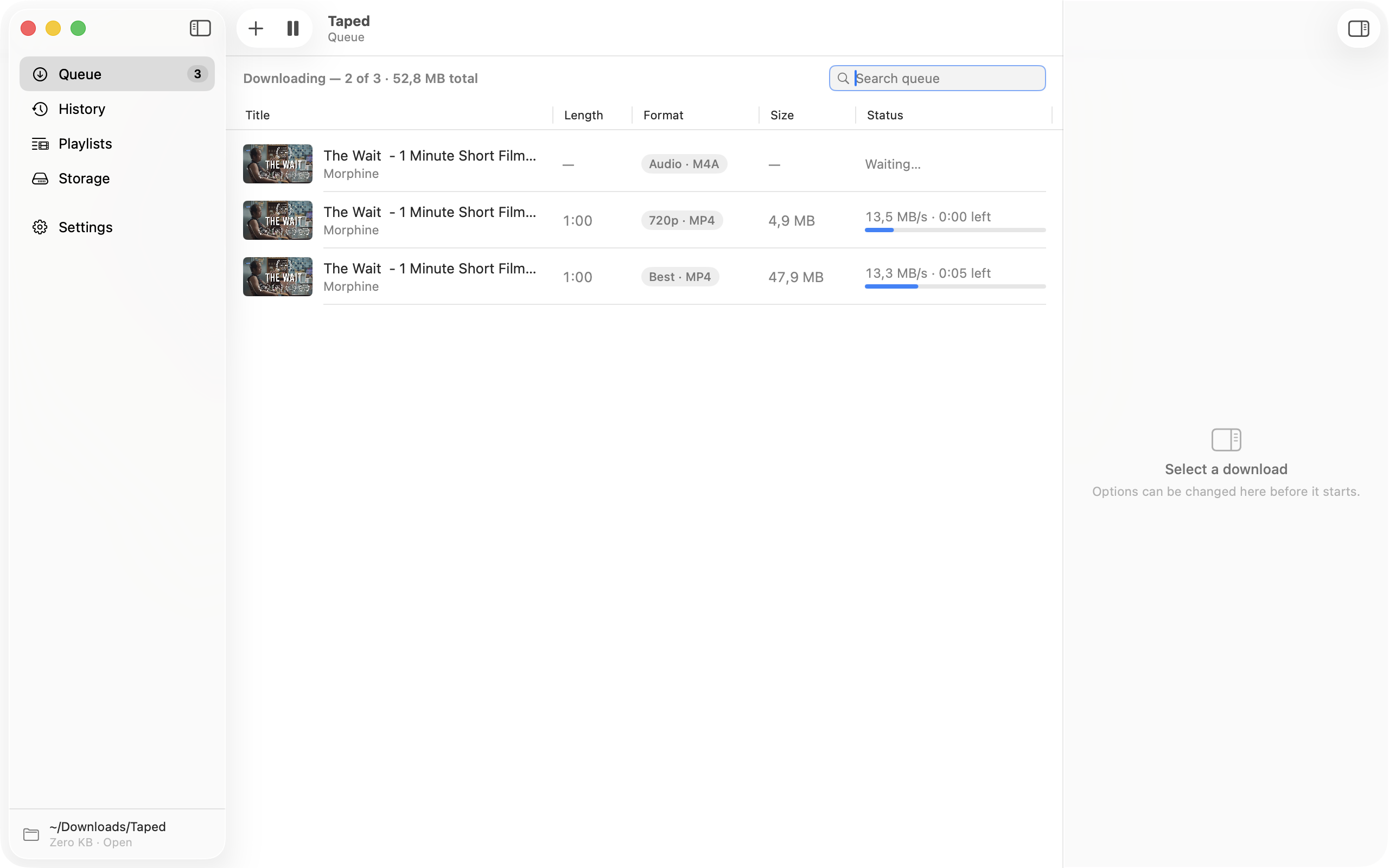Click the downloading summary 52,8 MB total
The height and width of the screenshot is (868, 1389).
click(360, 78)
